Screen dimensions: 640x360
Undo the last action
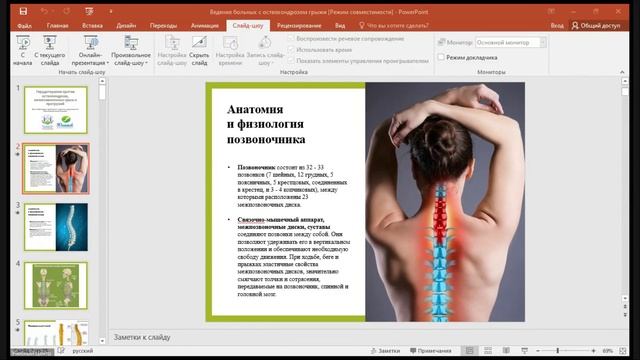pos(44,11)
